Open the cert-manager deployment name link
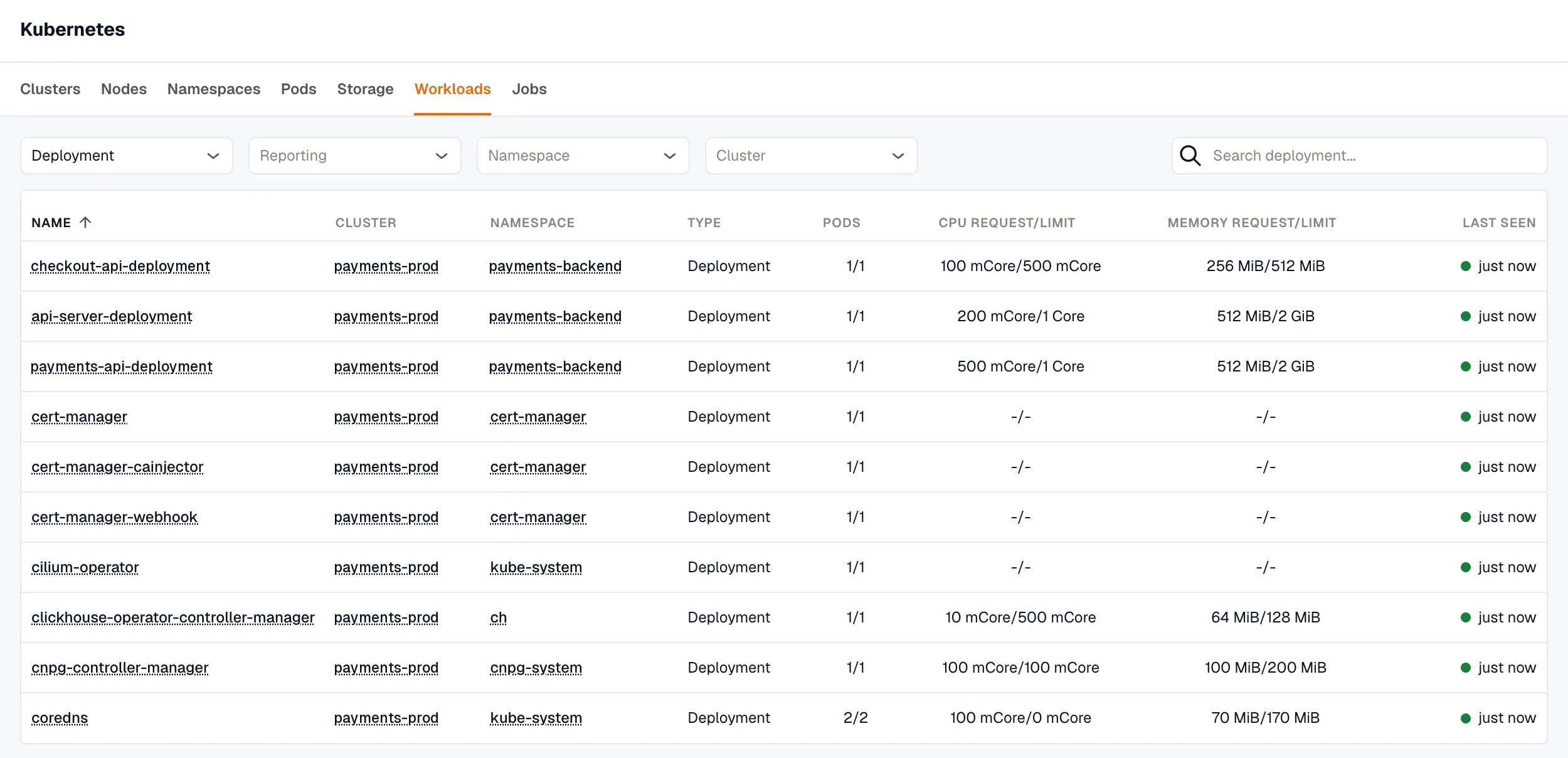This screenshot has height=758, width=1568. pyautogui.click(x=79, y=417)
